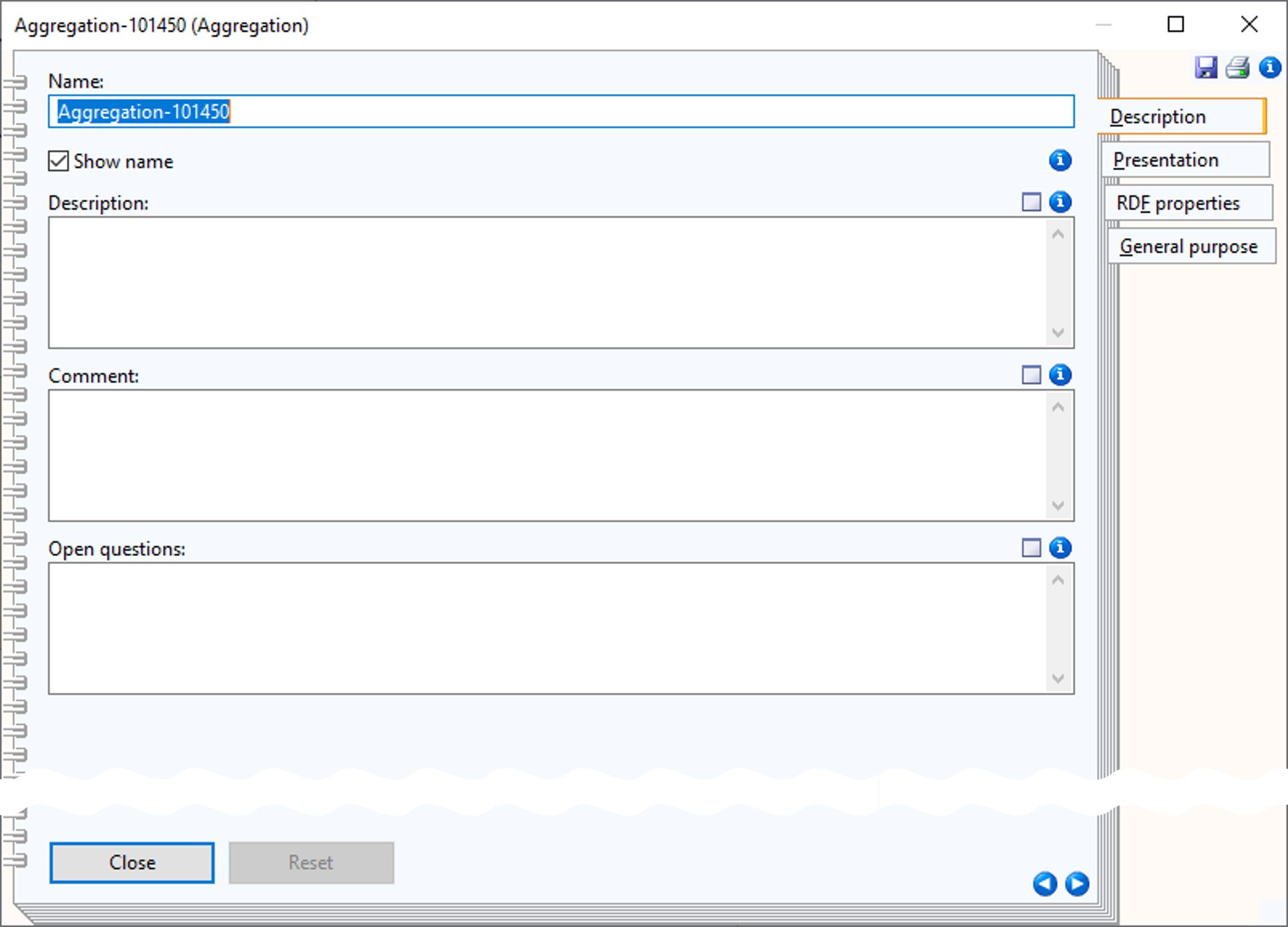1288x927 pixels.
Task: Open info icon for the Comment field
Action: (x=1060, y=375)
